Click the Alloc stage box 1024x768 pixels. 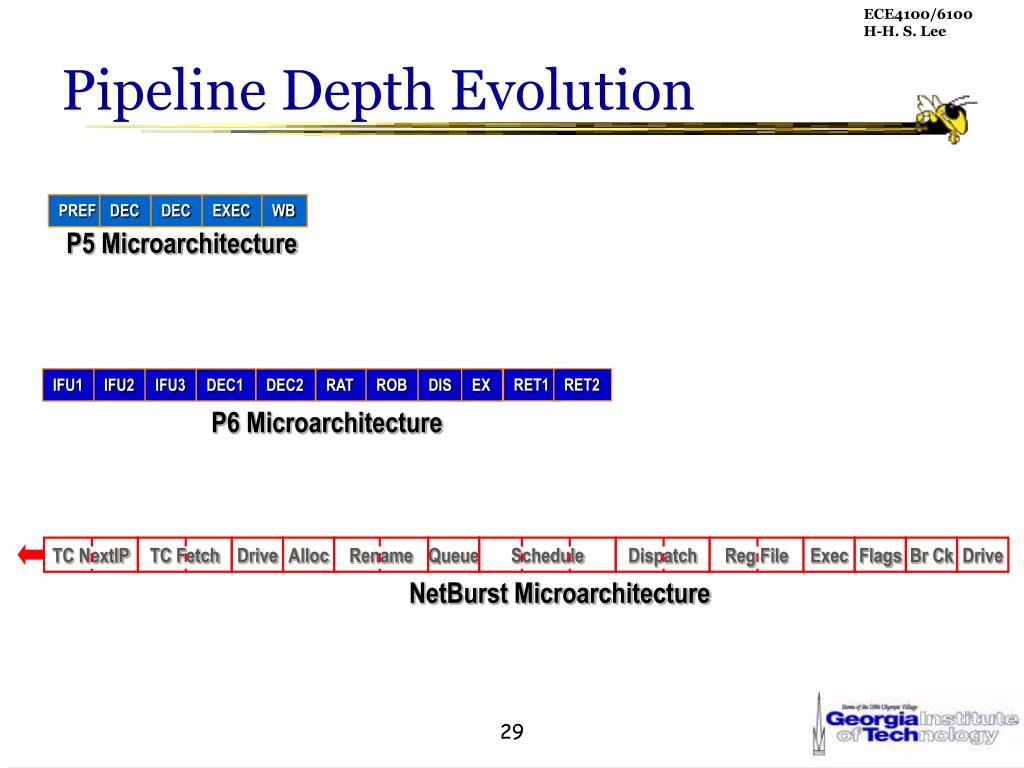(309, 555)
